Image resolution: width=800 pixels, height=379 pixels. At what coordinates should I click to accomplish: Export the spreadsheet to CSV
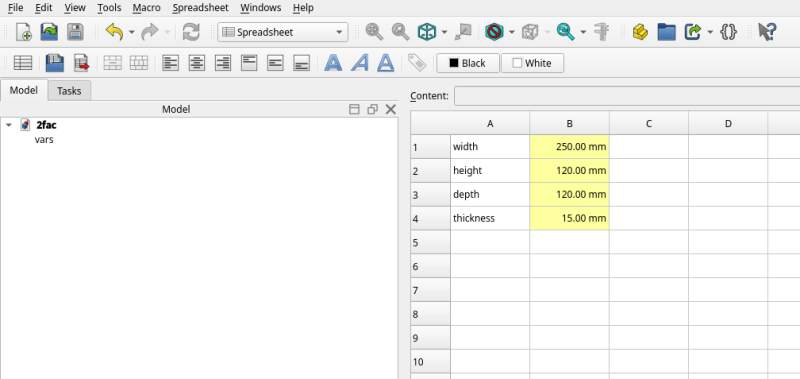(82, 63)
